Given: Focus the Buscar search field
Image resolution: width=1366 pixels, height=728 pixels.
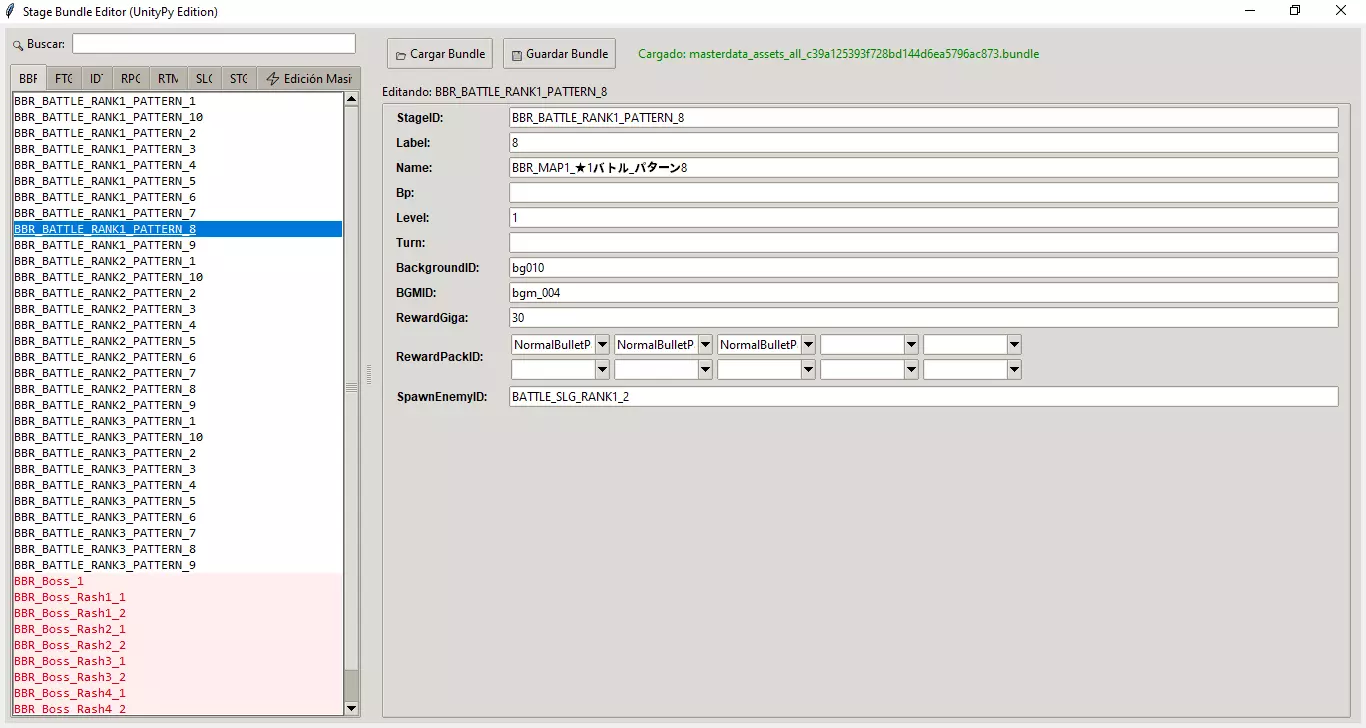Looking at the screenshot, I should [213, 44].
